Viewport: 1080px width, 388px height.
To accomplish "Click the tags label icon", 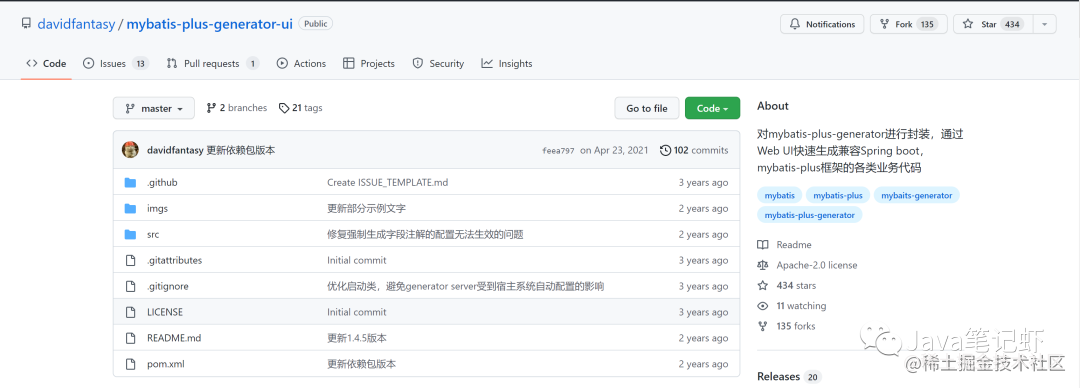I will [x=284, y=108].
